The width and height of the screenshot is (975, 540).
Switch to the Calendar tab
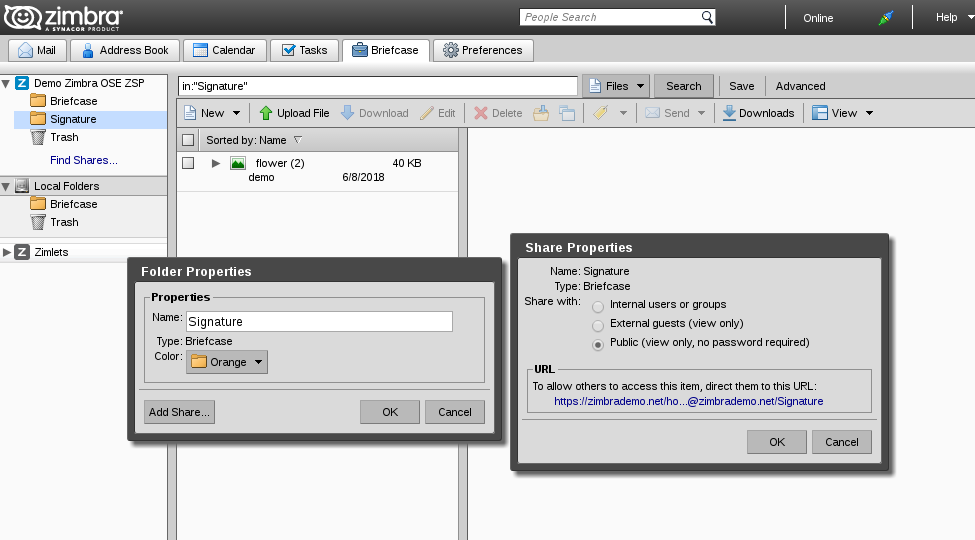224,50
